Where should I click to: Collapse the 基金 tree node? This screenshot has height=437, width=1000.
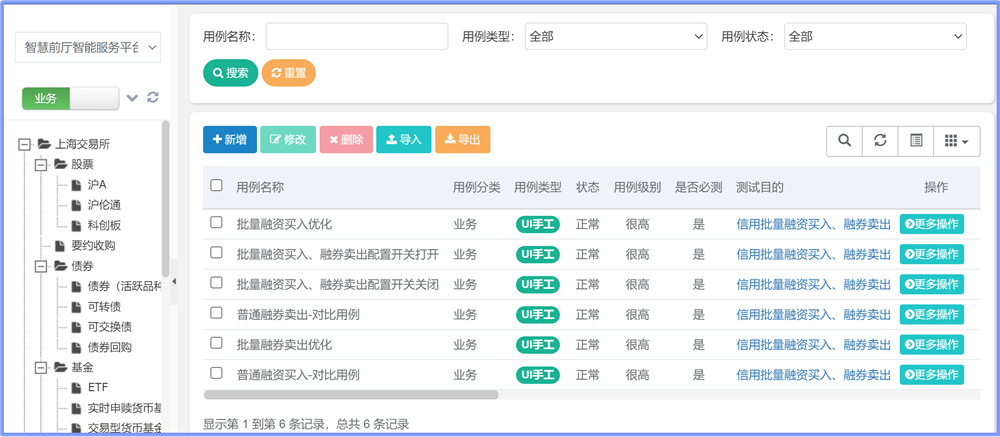click(41, 367)
